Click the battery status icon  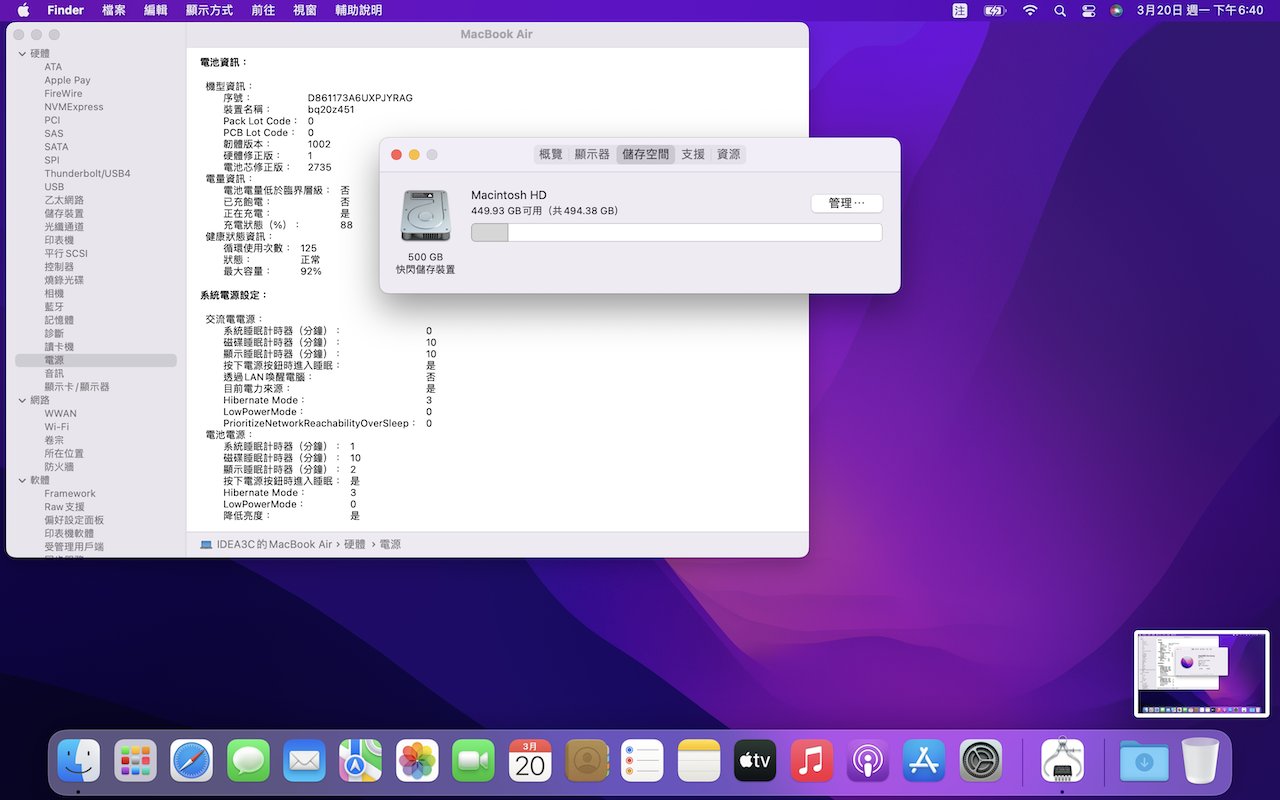(x=995, y=10)
